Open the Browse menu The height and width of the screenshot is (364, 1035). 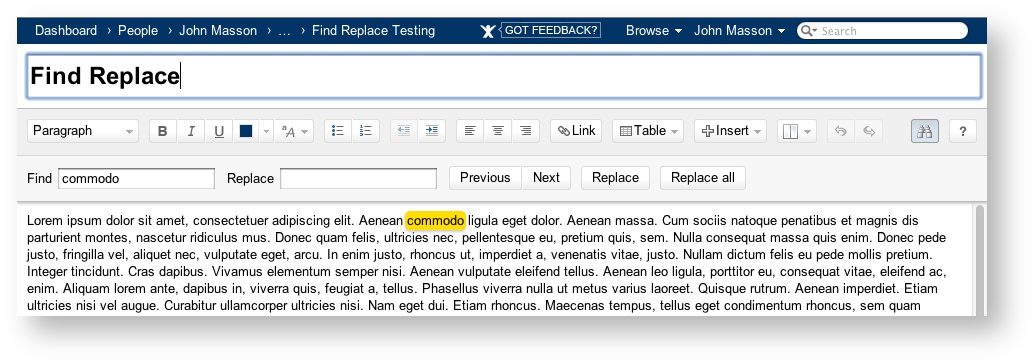pos(653,30)
